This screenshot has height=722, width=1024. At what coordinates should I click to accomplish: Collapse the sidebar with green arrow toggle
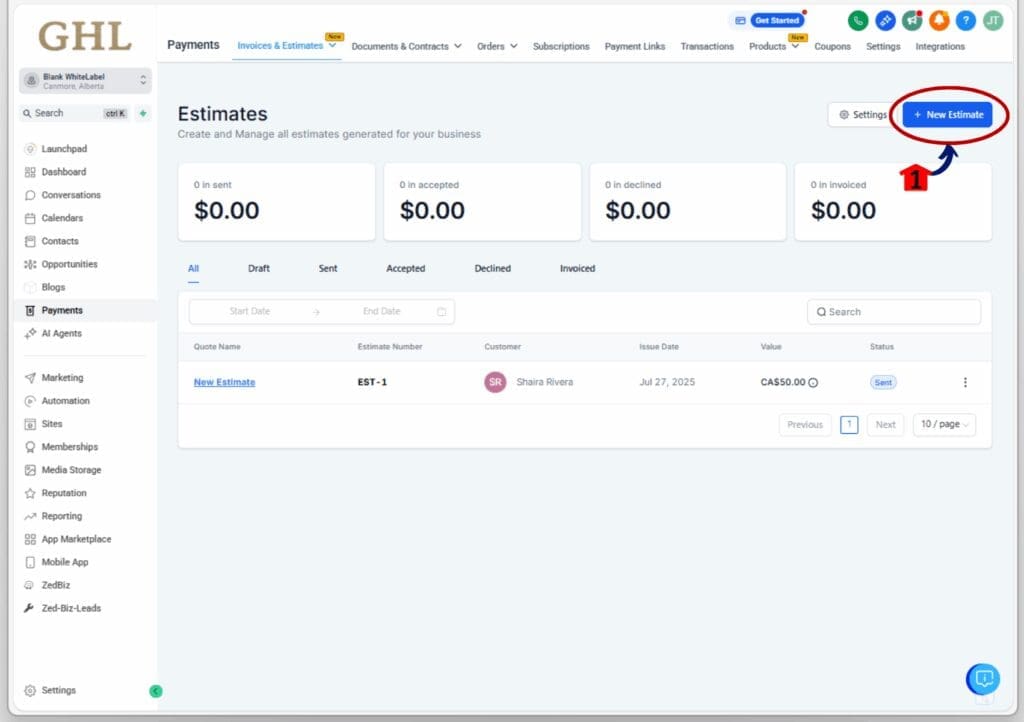(155, 691)
